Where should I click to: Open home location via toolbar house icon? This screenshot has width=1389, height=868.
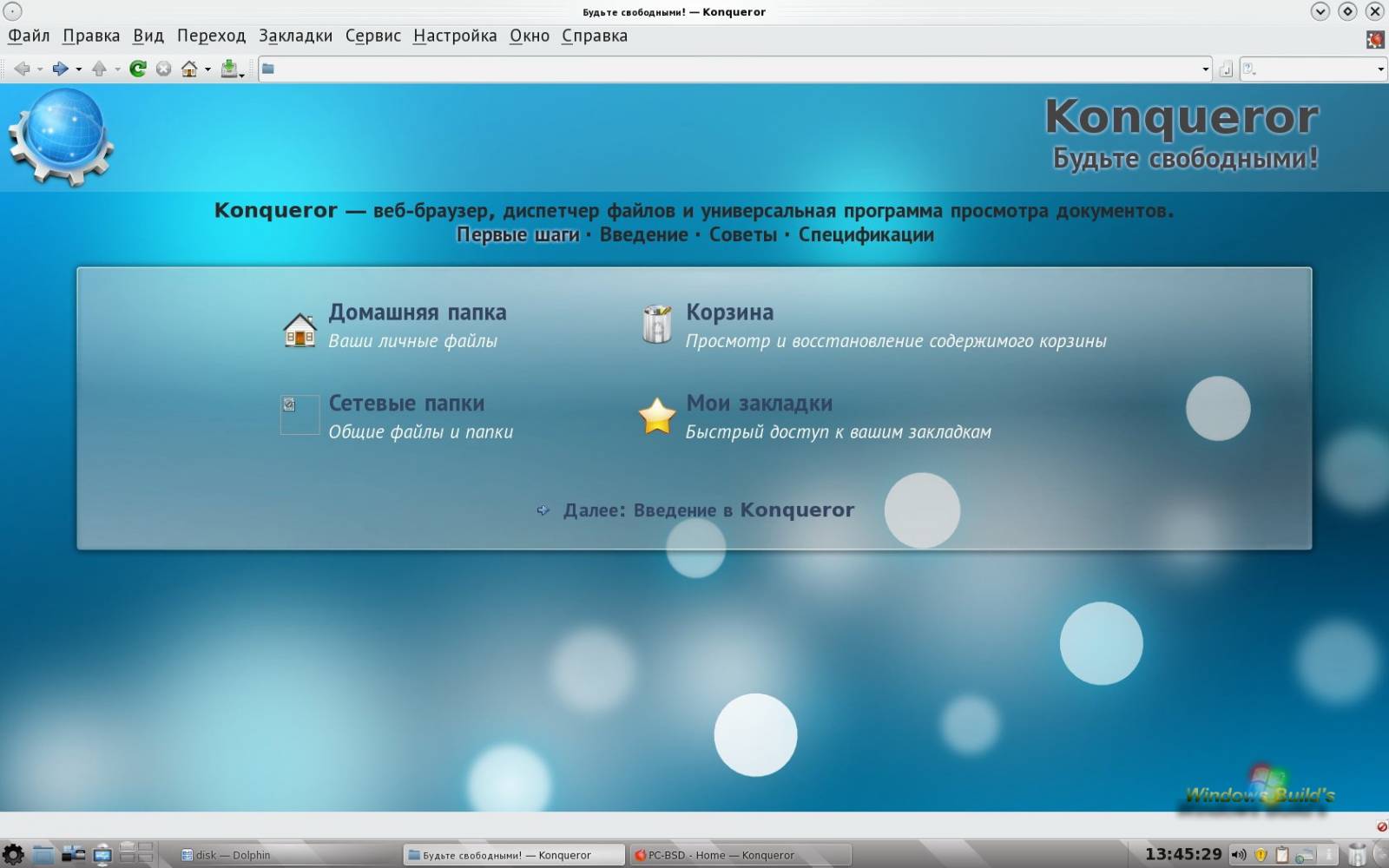[x=189, y=69]
